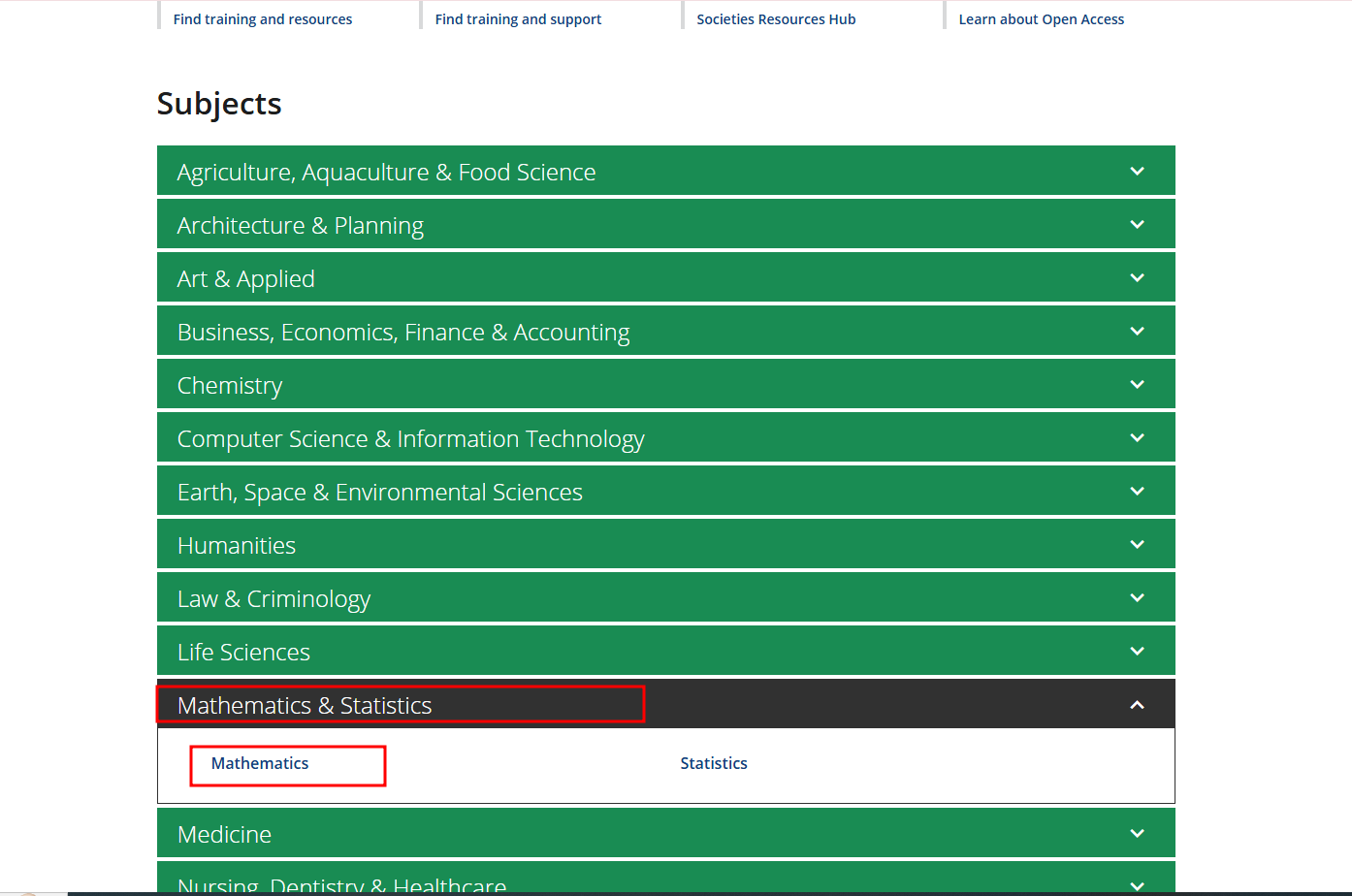1352x896 pixels.
Task: Open the Statistics subject link
Action: 714,763
